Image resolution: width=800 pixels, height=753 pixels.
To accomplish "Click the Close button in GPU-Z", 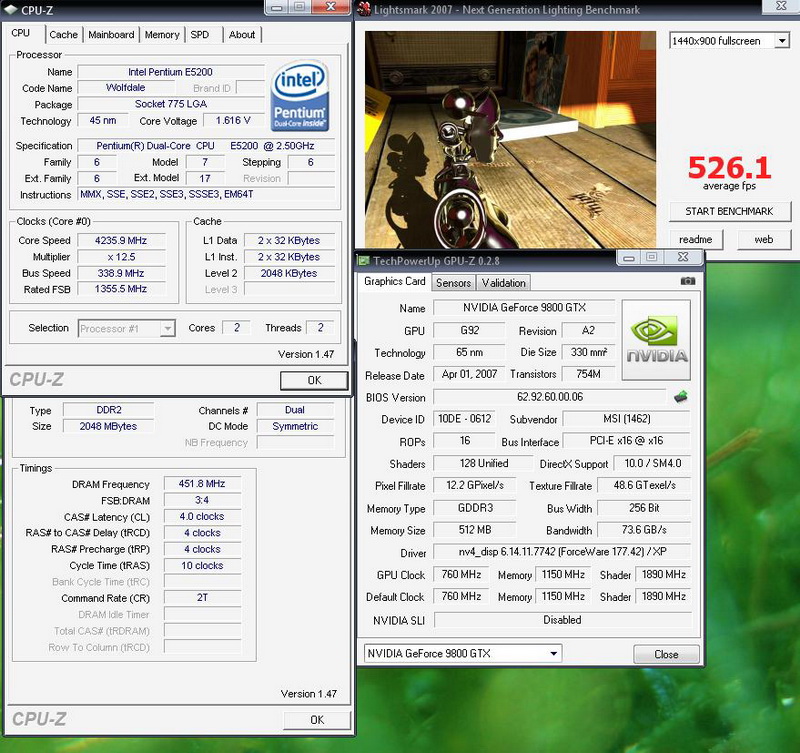I will pyautogui.click(x=666, y=655).
